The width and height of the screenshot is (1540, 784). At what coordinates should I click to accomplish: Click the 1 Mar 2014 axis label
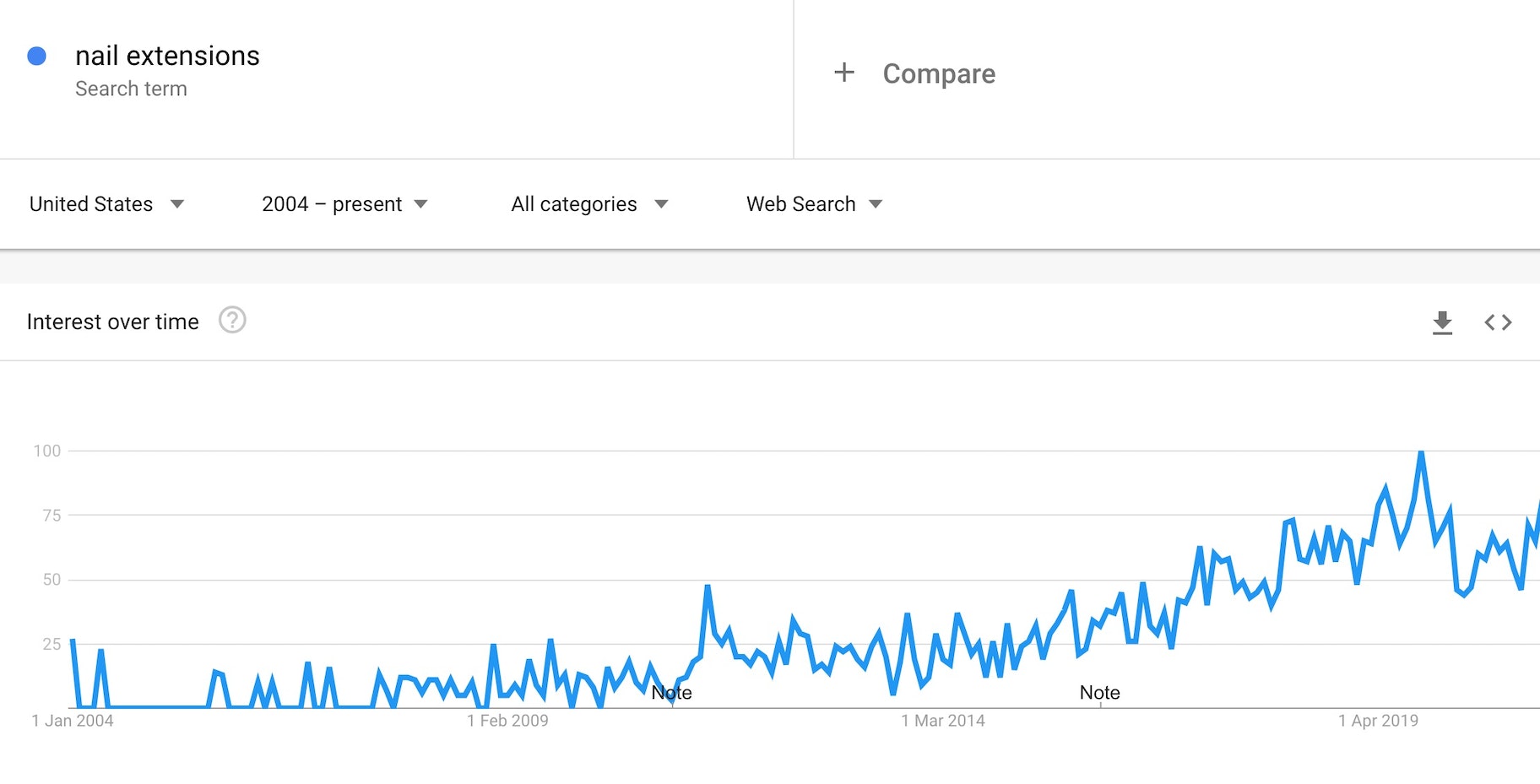click(942, 721)
